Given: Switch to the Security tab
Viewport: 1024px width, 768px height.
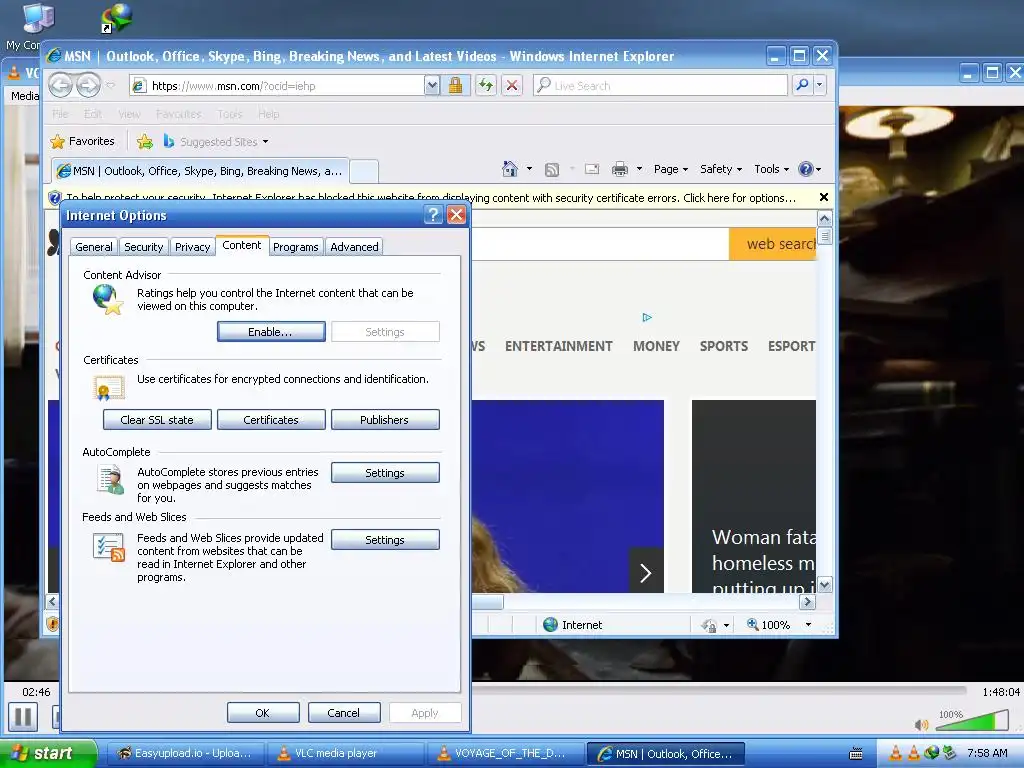Looking at the screenshot, I should pyautogui.click(x=143, y=247).
